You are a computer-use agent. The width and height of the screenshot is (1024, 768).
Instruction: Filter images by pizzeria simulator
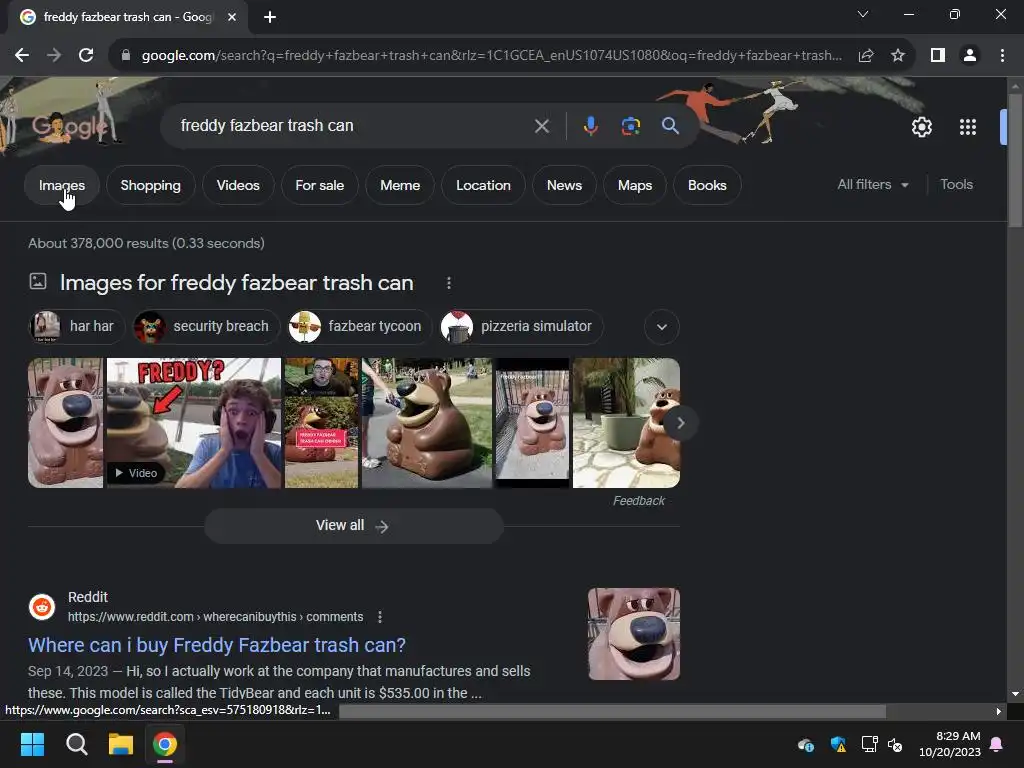(x=521, y=327)
